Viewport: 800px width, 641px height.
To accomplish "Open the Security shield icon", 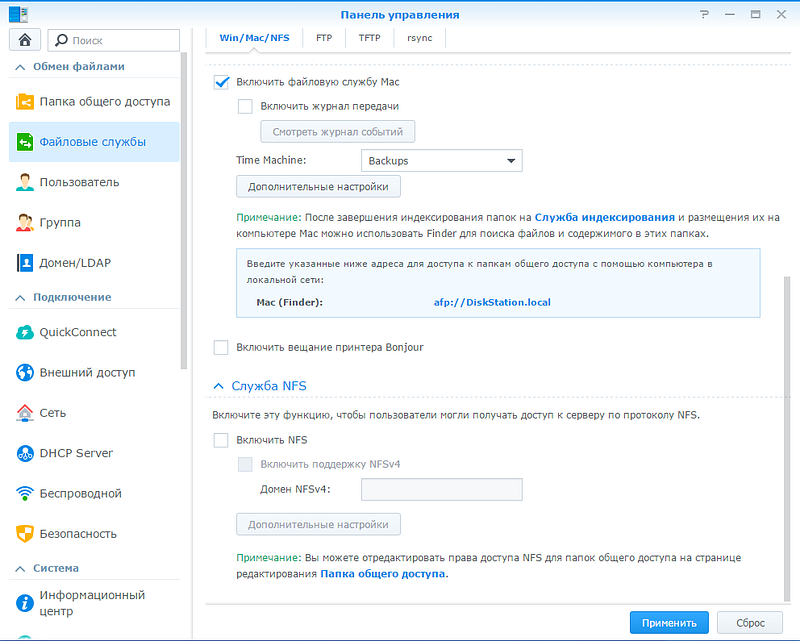I will pyautogui.click(x=24, y=534).
